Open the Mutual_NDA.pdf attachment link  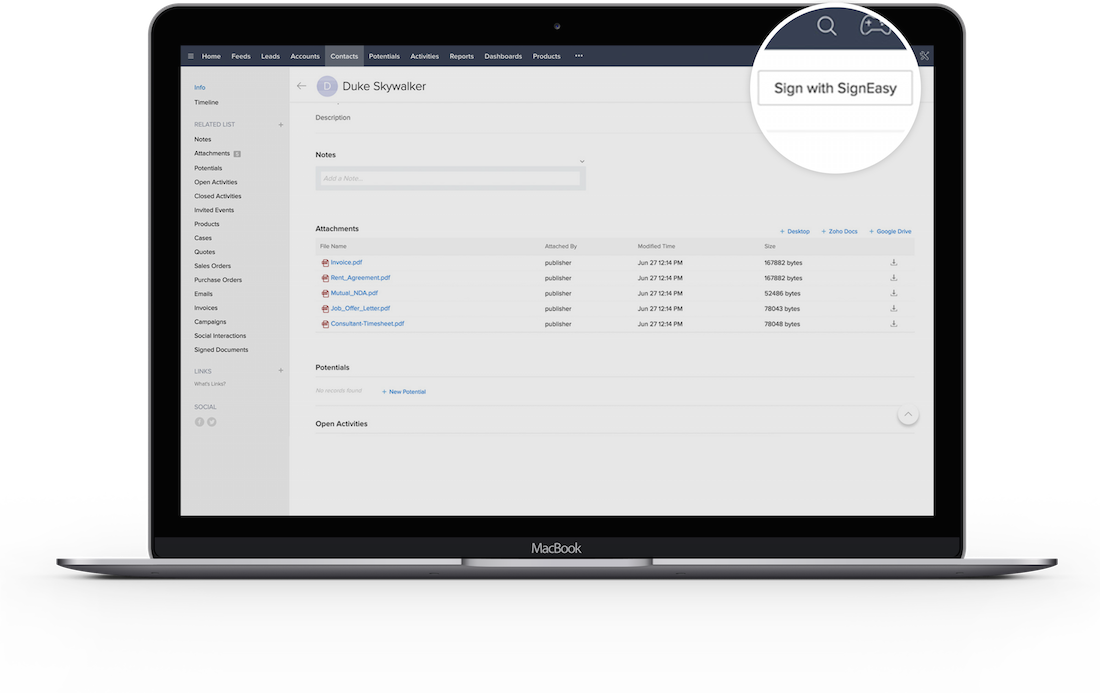click(x=354, y=293)
